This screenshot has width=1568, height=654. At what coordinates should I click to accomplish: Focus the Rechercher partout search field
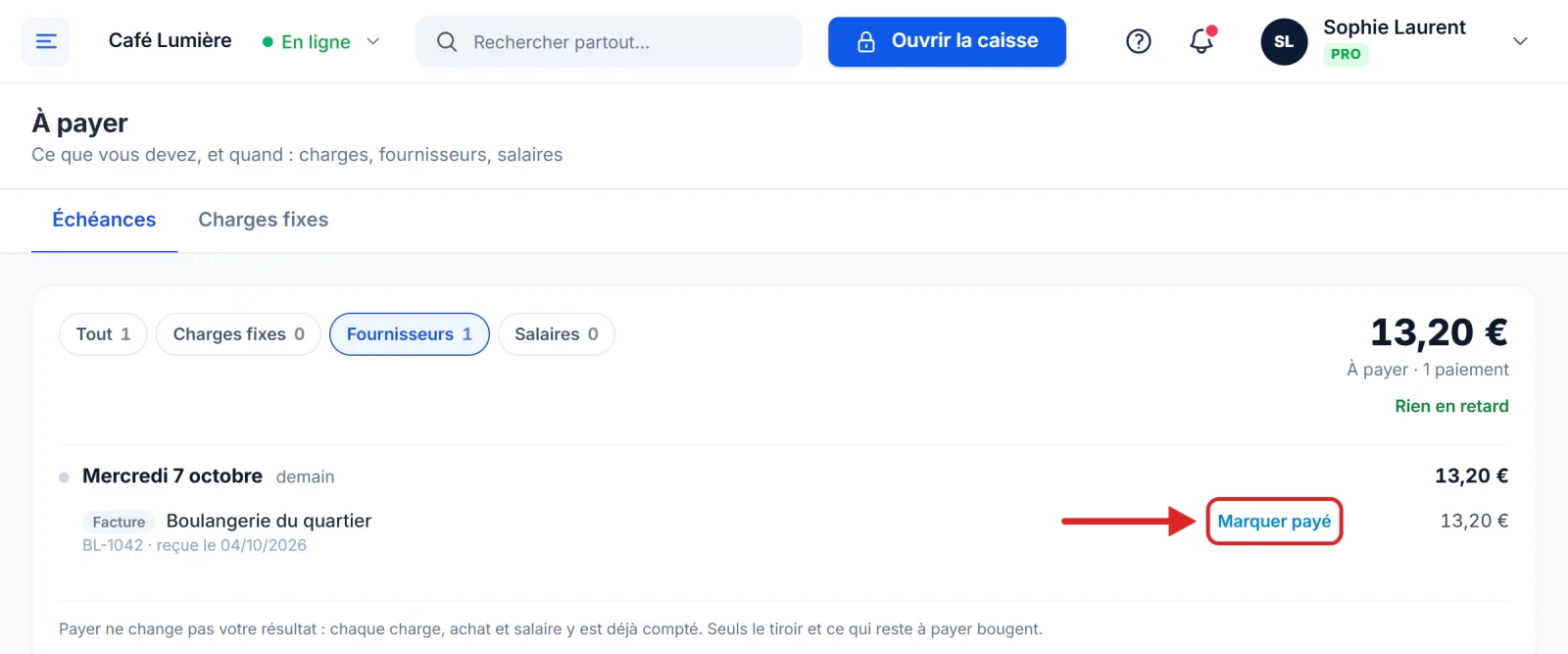pyautogui.click(x=609, y=41)
